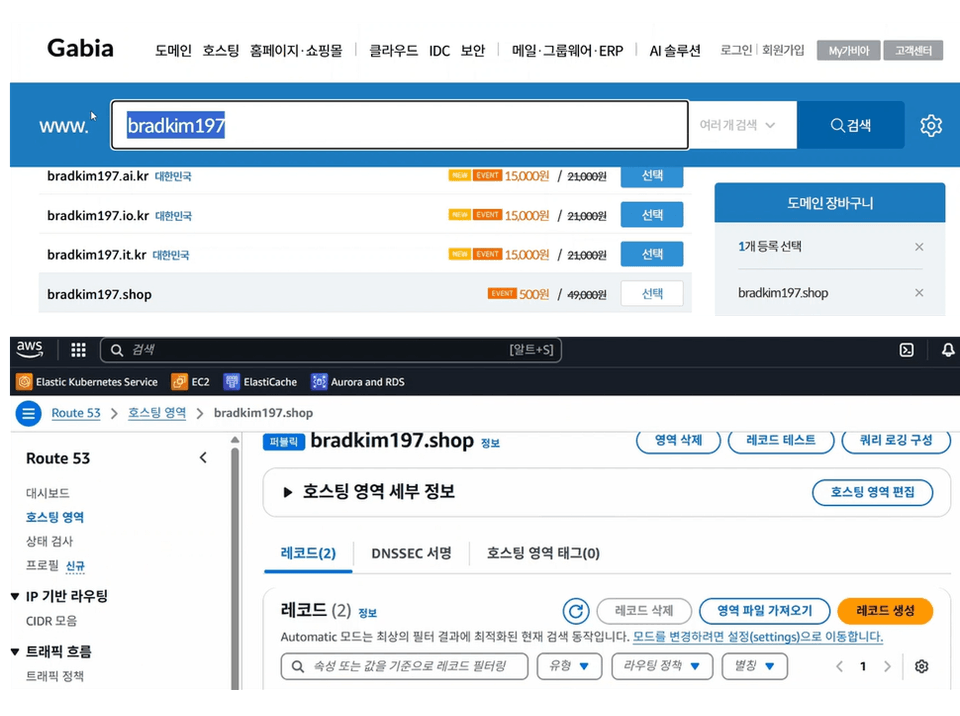Go to previous records page
Image resolution: width=960 pixels, height=716 pixels.
point(839,666)
